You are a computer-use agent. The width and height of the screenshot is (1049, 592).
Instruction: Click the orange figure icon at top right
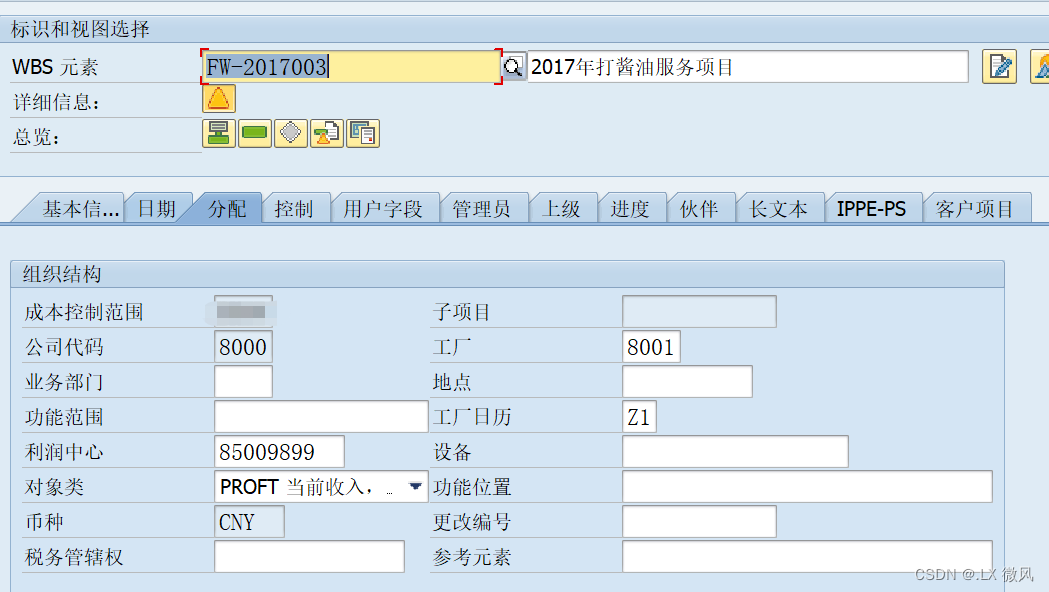click(x=1041, y=66)
